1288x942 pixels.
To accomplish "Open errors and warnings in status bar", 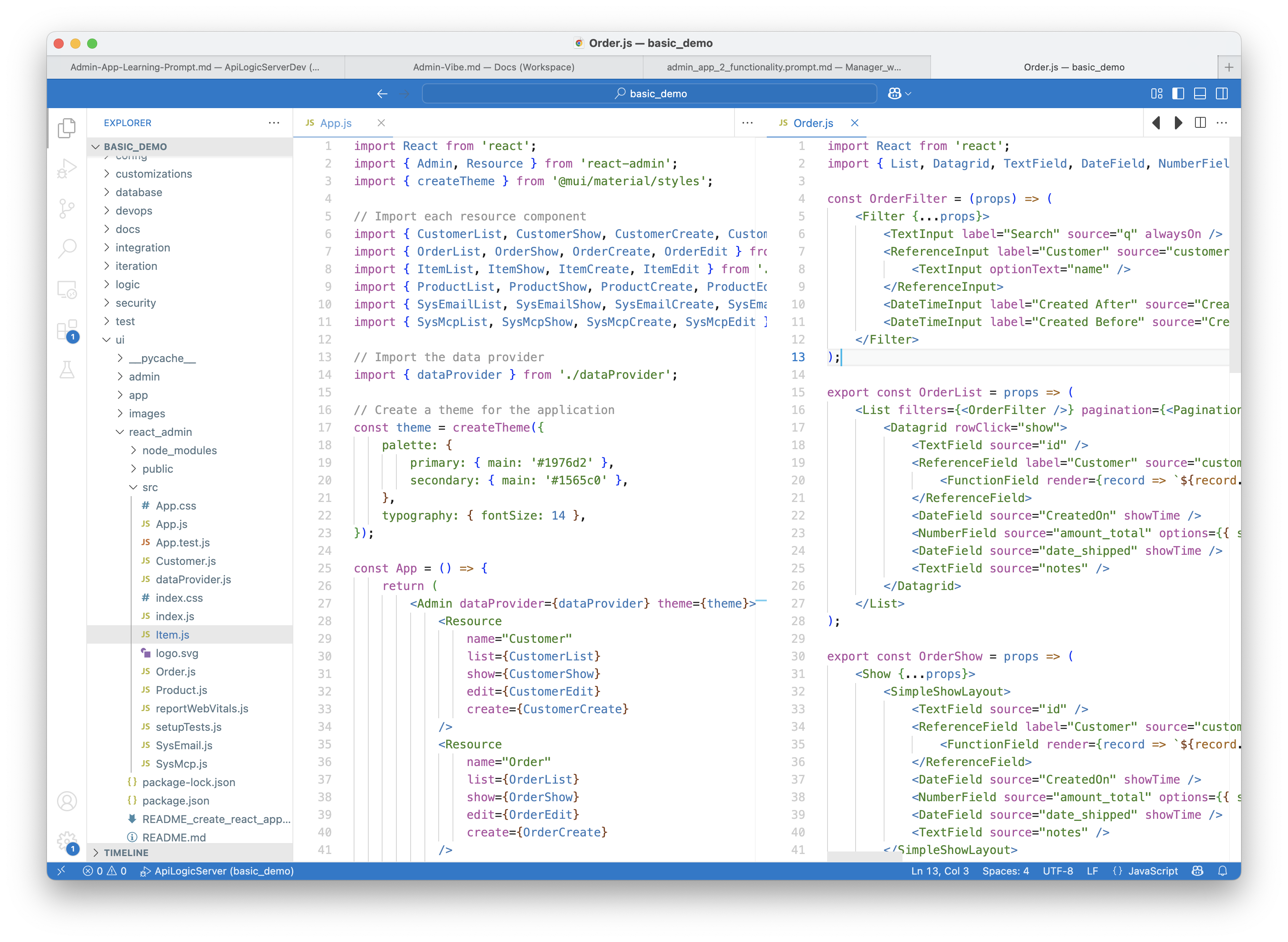I will point(104,871).
